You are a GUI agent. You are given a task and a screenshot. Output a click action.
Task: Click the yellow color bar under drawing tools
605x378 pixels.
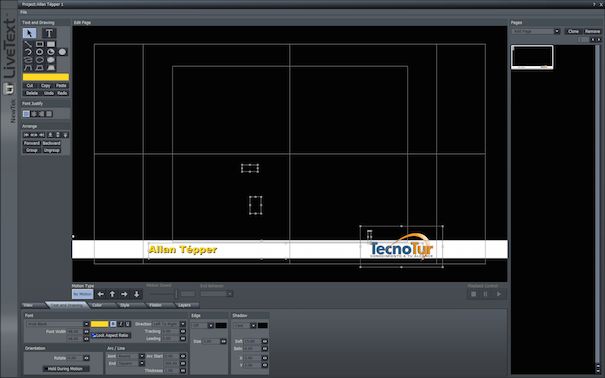pyautogui.click(x=46, y=77)
